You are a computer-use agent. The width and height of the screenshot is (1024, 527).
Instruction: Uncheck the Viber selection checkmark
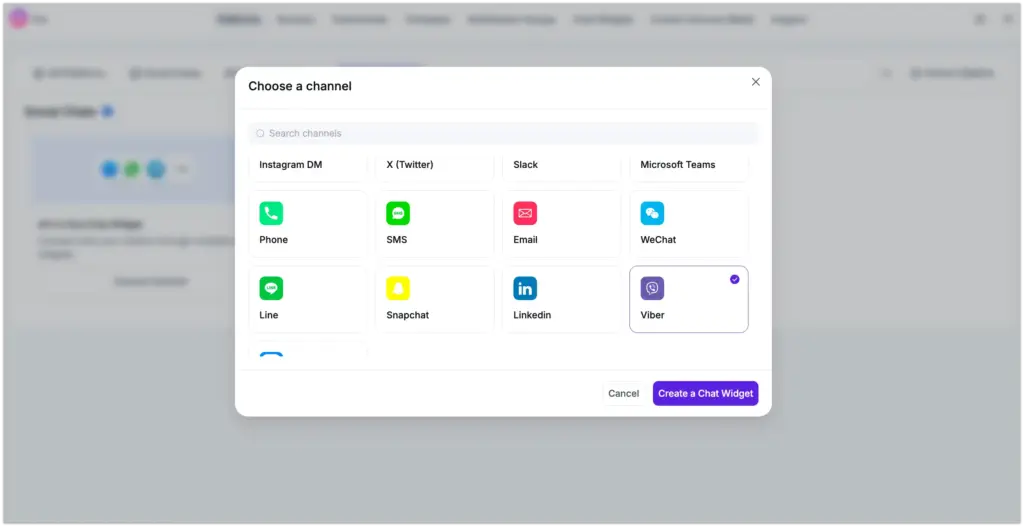[735, 279]
